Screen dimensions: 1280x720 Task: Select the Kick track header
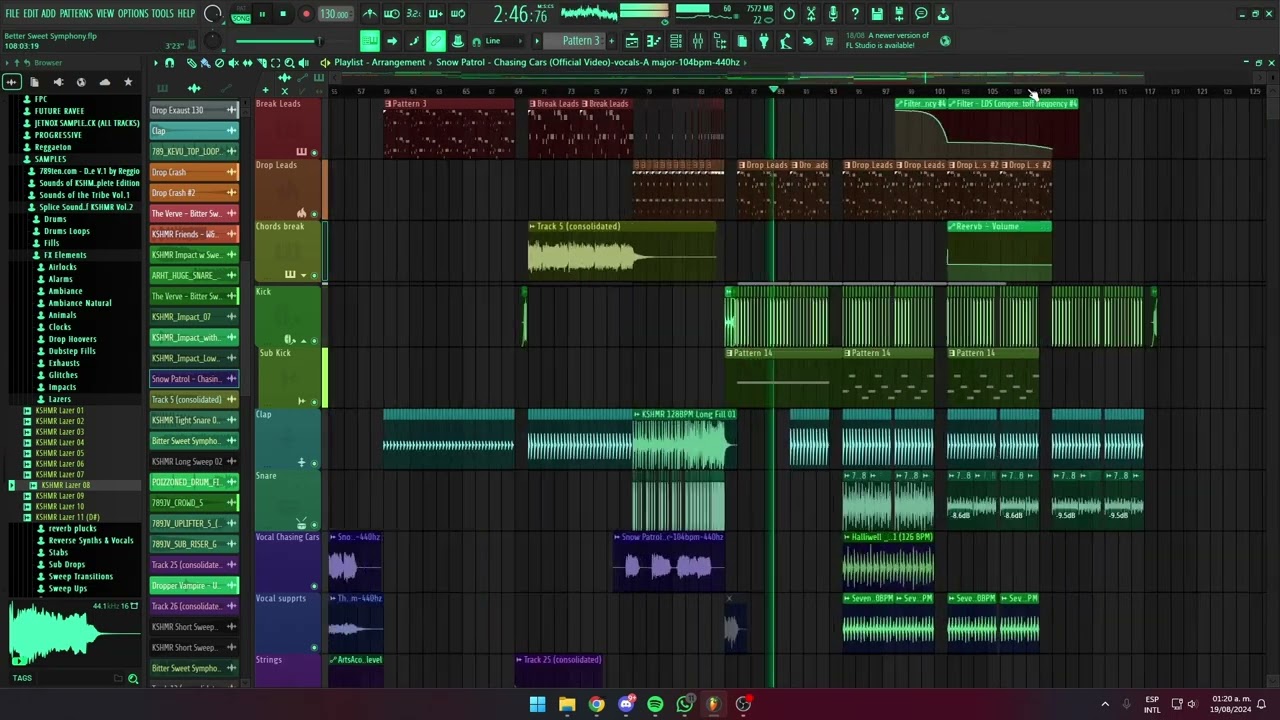click(288, 315)
